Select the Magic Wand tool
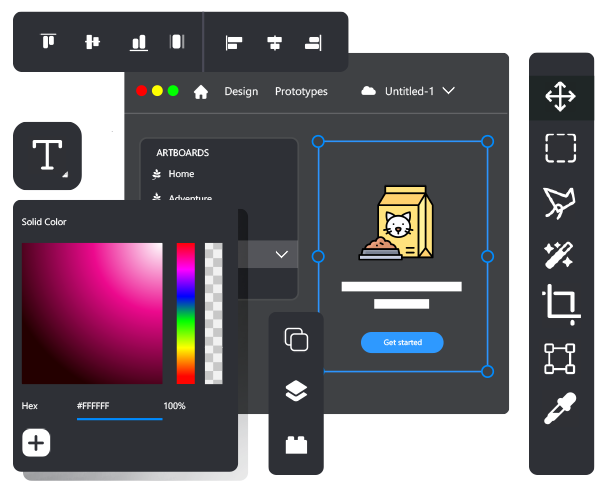 (x=559, y=255)
